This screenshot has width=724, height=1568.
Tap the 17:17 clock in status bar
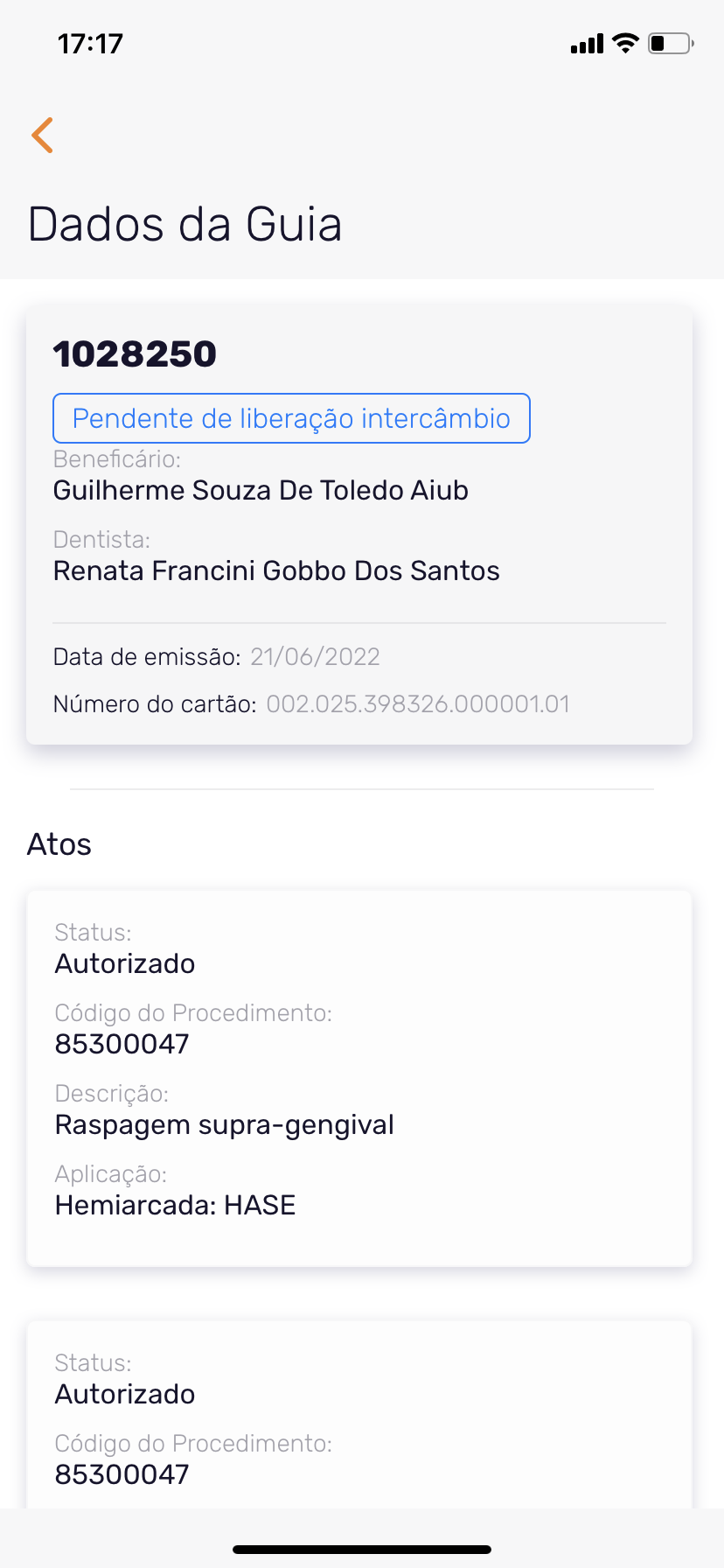point(90,44)
